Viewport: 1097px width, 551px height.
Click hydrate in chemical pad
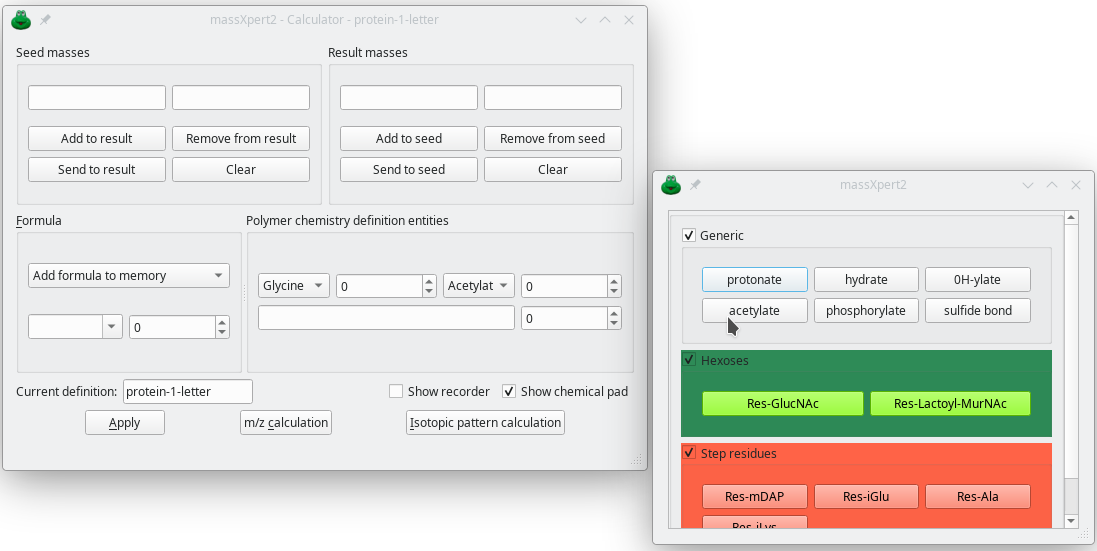(x=866, y=280)
